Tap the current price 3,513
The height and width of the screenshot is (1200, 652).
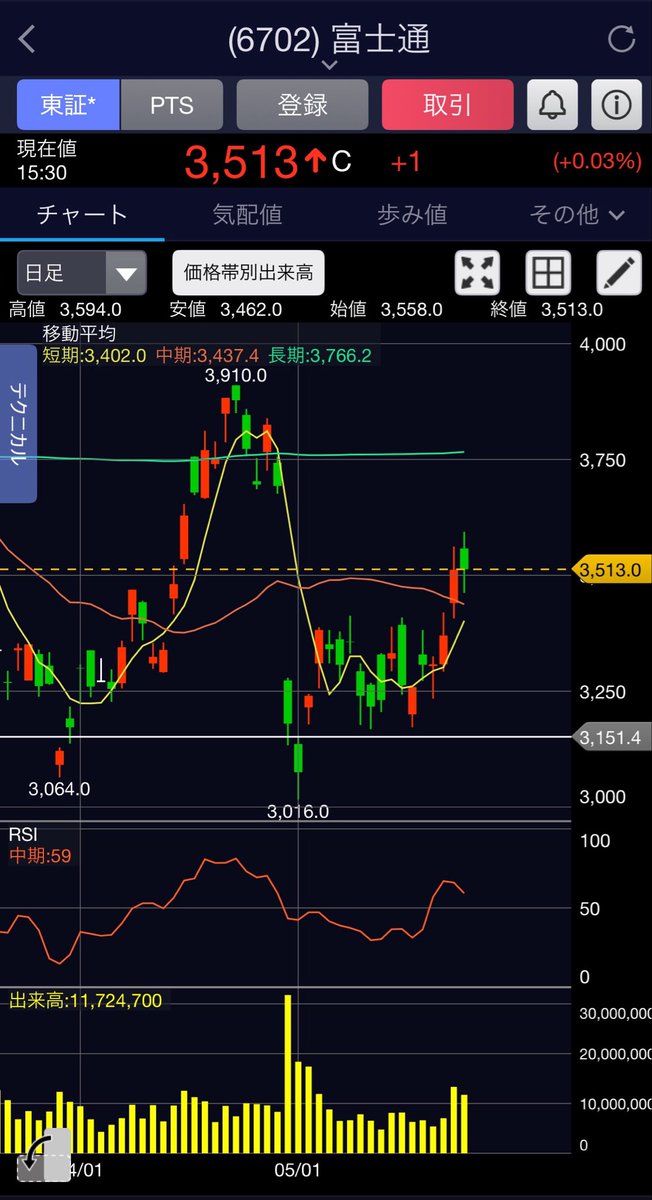coord(241,163)
